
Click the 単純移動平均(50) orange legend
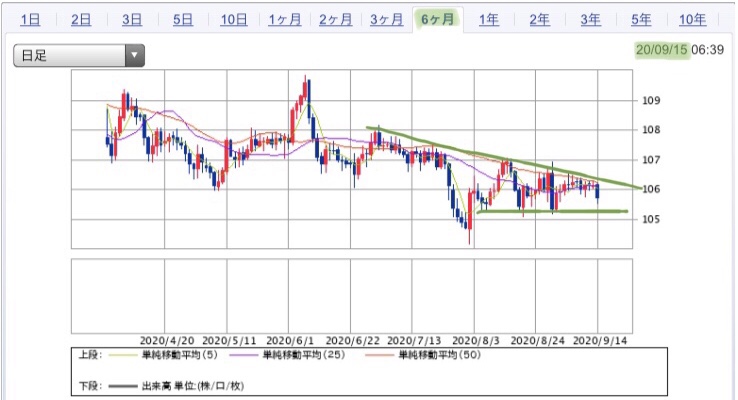pyautogui.click(x=423, y=355)
